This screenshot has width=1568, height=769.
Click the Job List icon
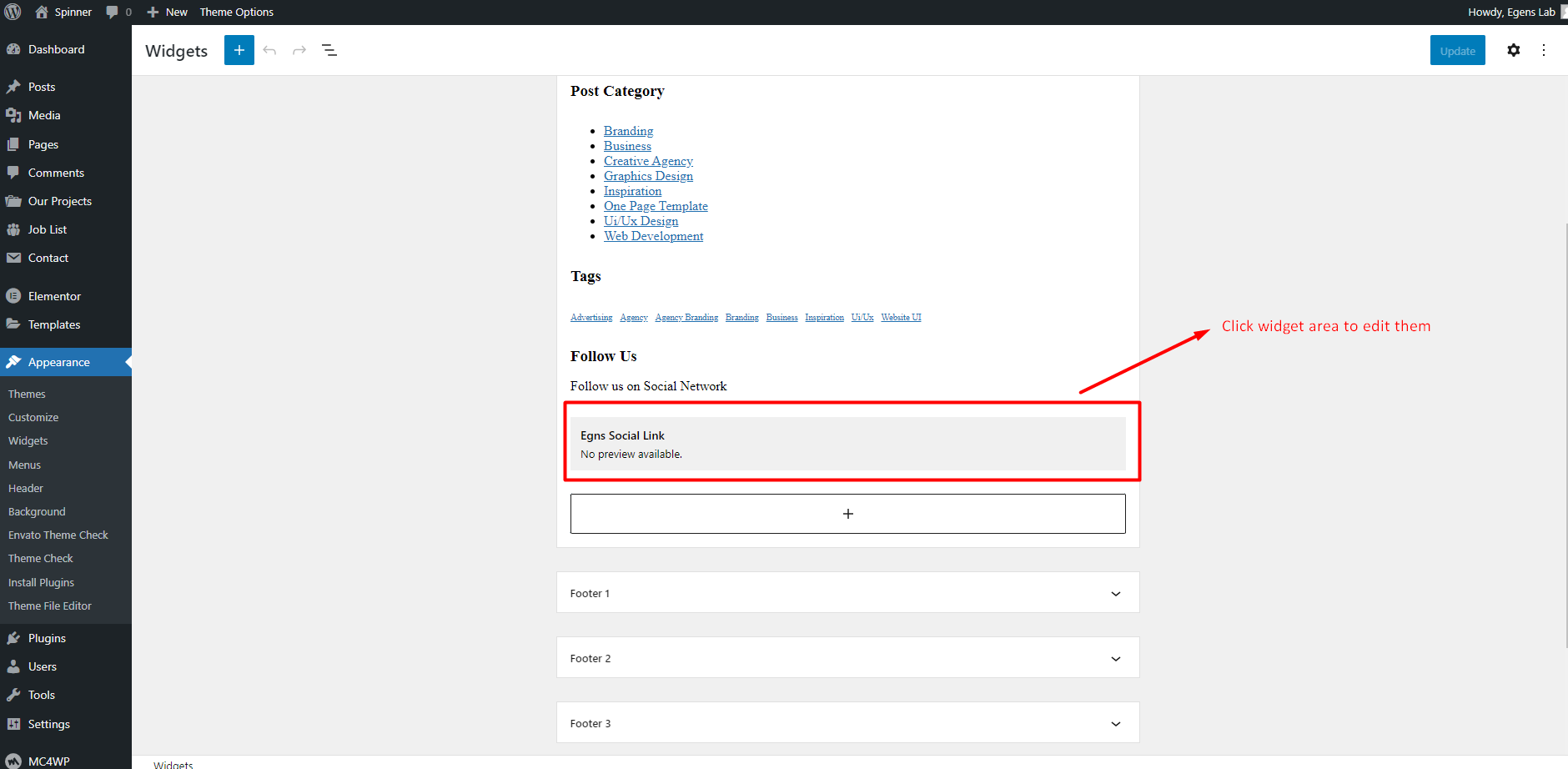[x=13, y=229]
